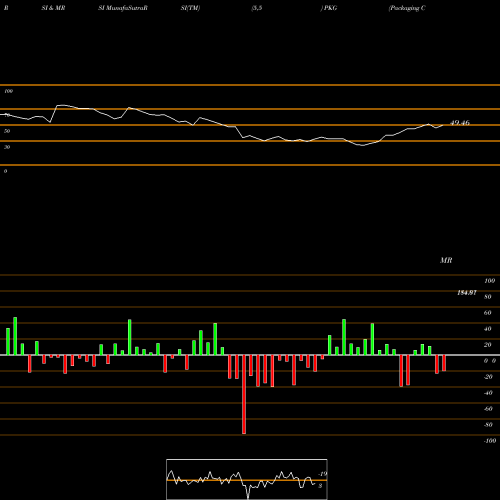Click the end of the RSI line
Image resolution: width=500 pixels, height=500 pixels.
[x=443, y=125]
